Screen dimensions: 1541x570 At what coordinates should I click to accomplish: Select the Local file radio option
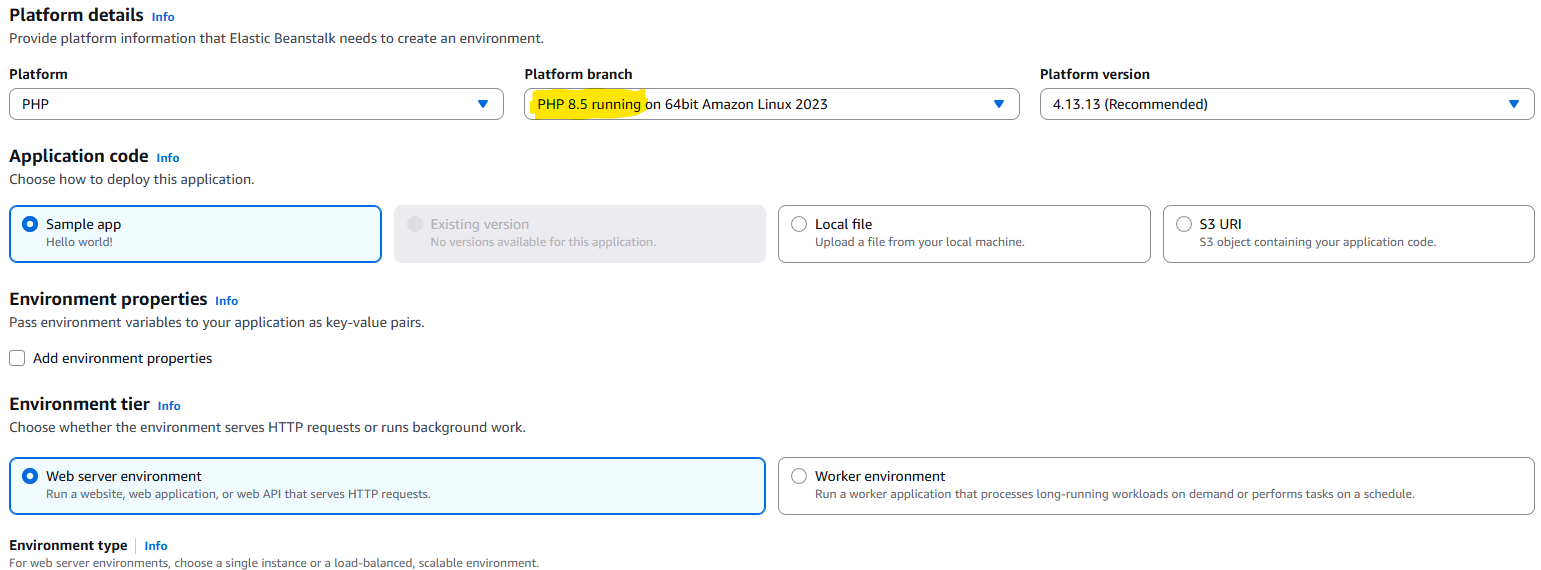click(x=799, y=224)
